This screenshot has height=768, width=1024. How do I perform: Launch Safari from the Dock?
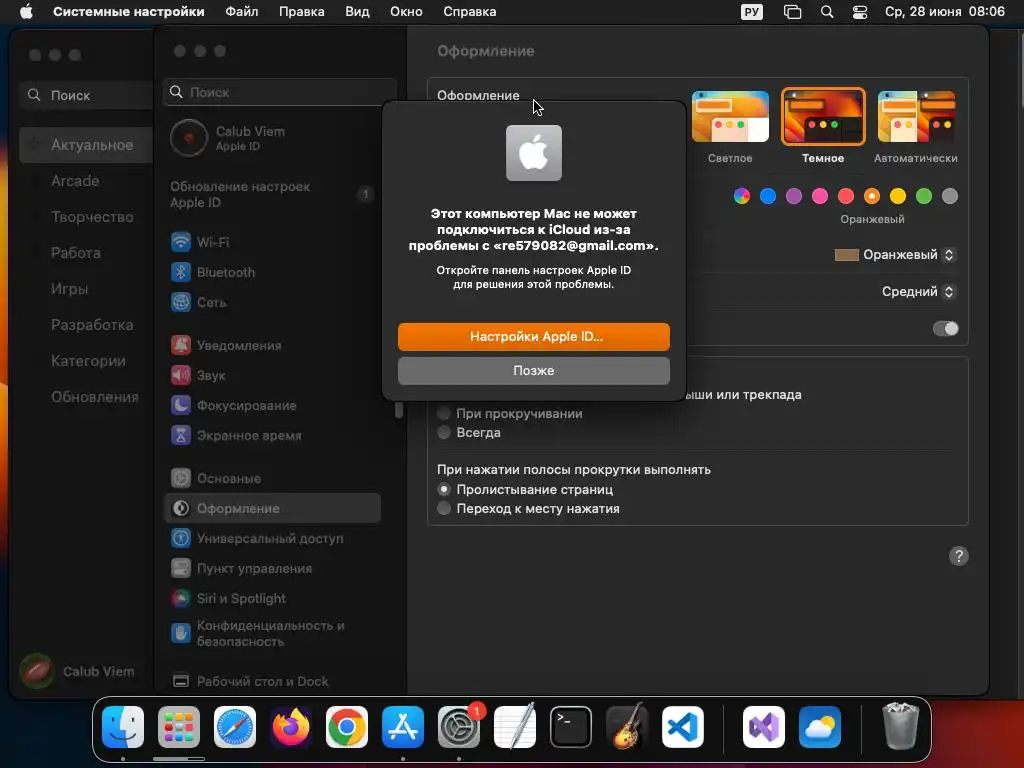(235, 727)
